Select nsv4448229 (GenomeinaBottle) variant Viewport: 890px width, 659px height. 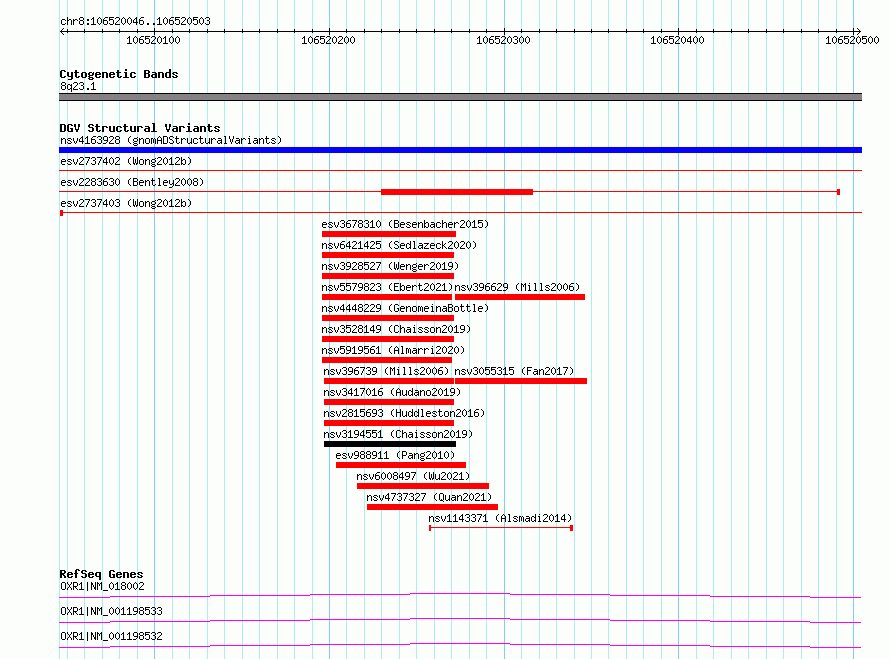coord(405,308)
